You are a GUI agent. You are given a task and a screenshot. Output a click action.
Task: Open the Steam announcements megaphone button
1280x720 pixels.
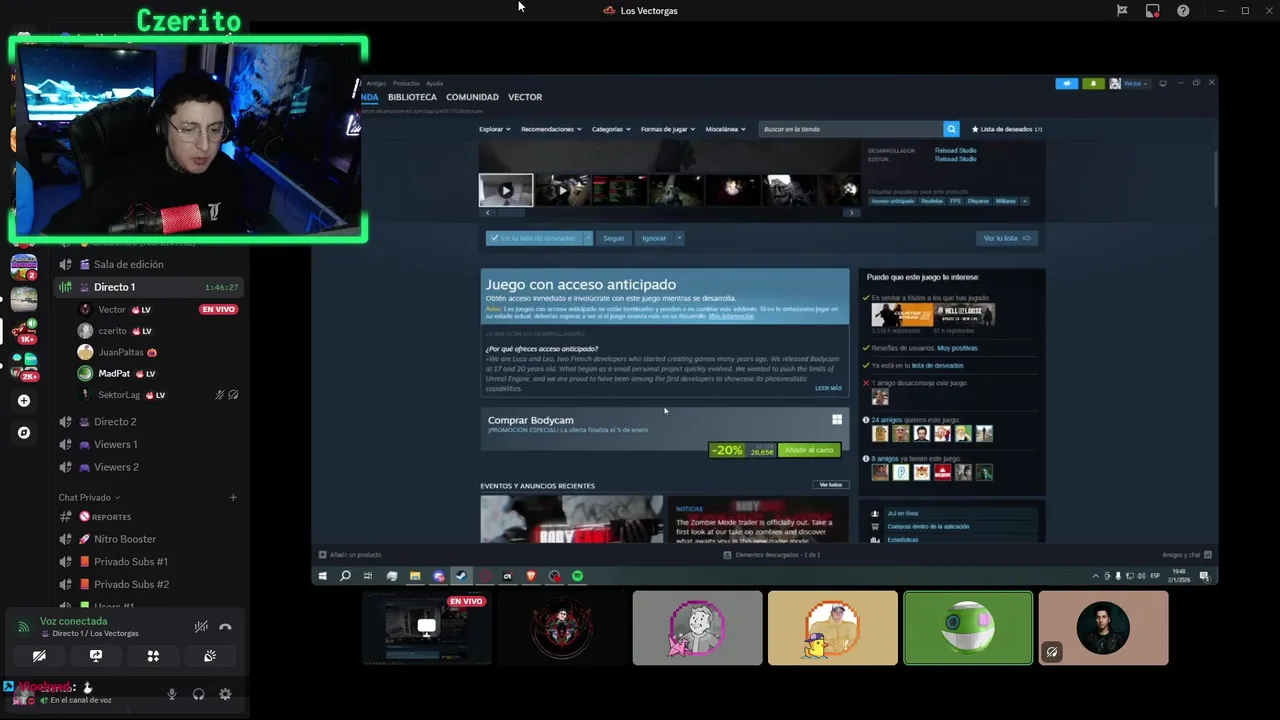pos(1067,83)
